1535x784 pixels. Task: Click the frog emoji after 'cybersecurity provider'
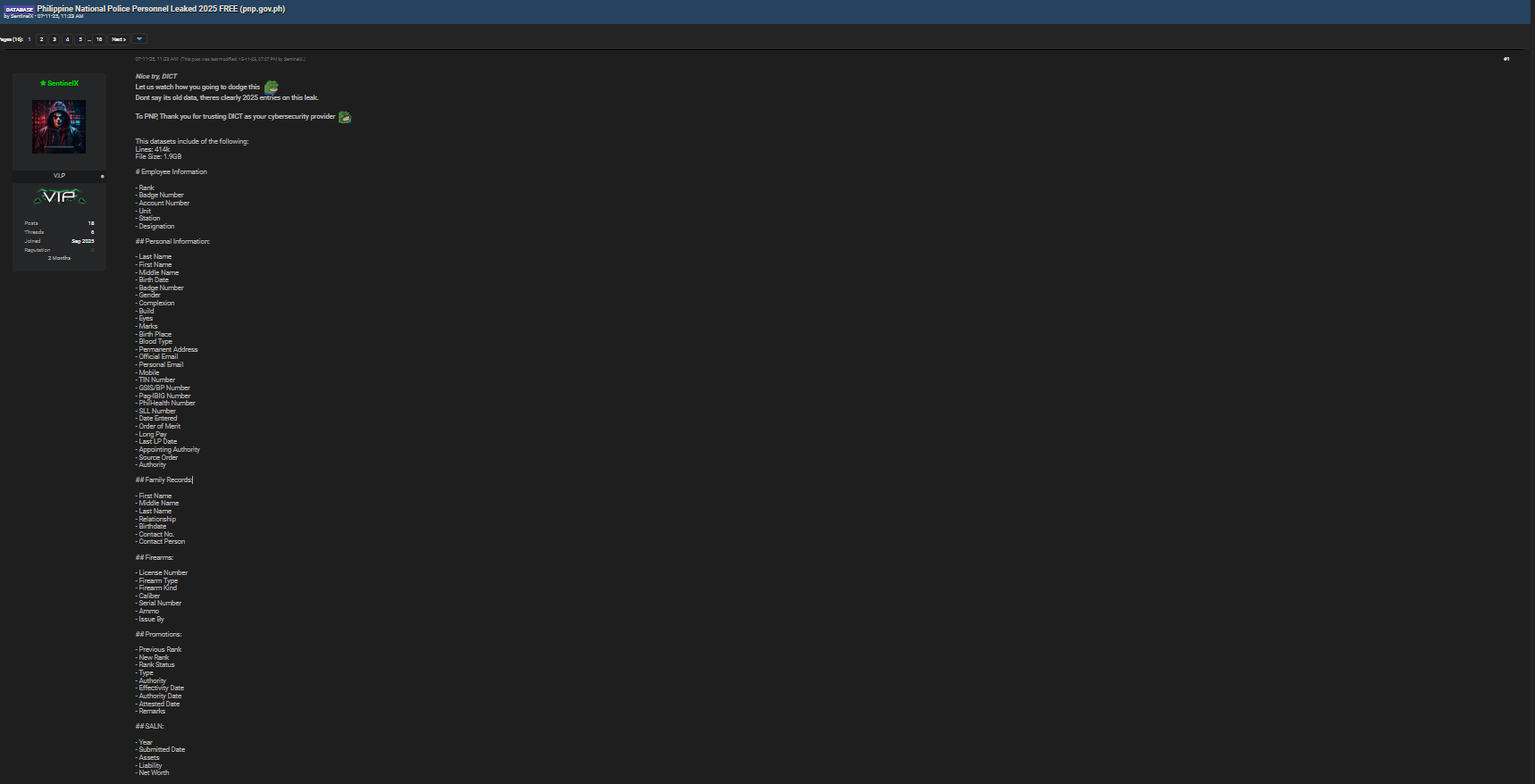pyautogui.click(x=345, y=117)
